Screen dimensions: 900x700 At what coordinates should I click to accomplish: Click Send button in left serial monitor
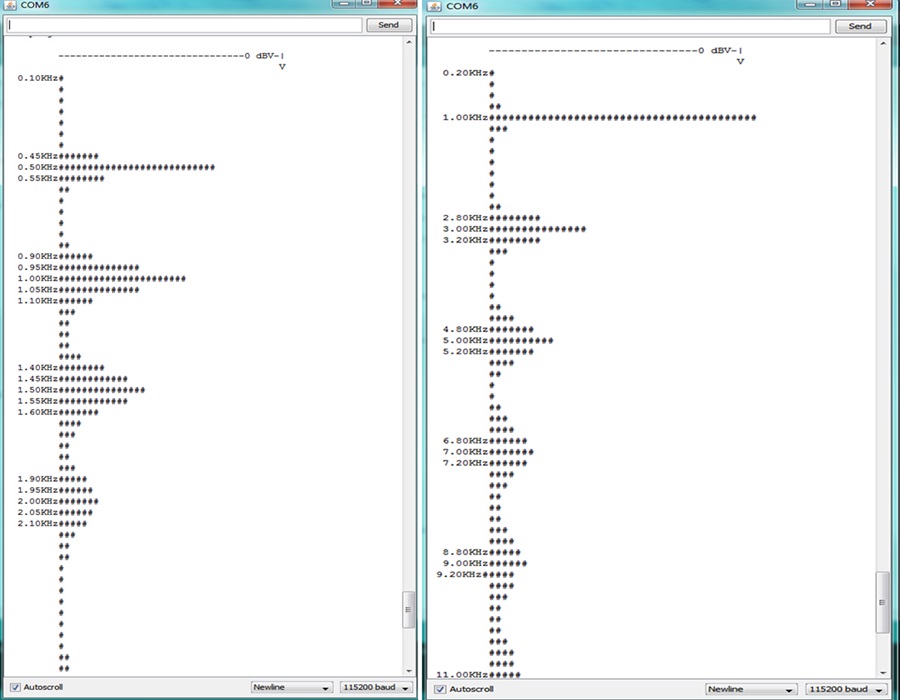(388, 25)
